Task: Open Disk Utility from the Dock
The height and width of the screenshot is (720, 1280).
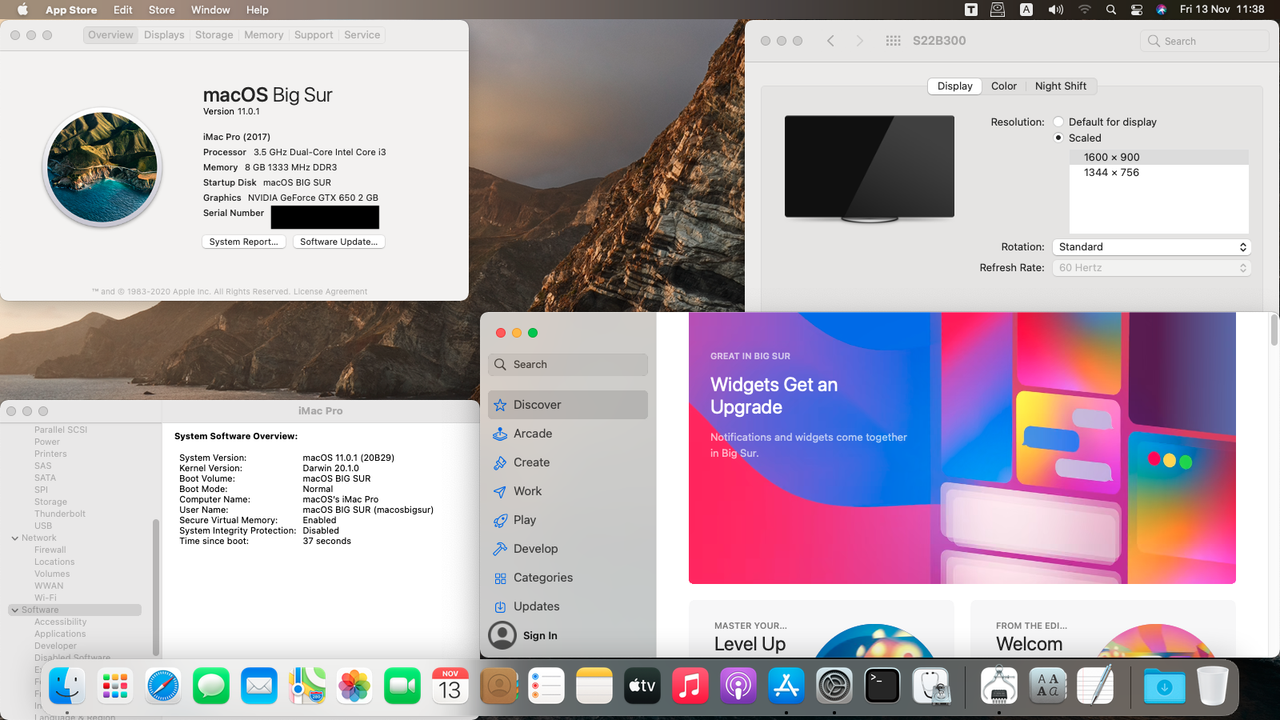Action: 930,686
